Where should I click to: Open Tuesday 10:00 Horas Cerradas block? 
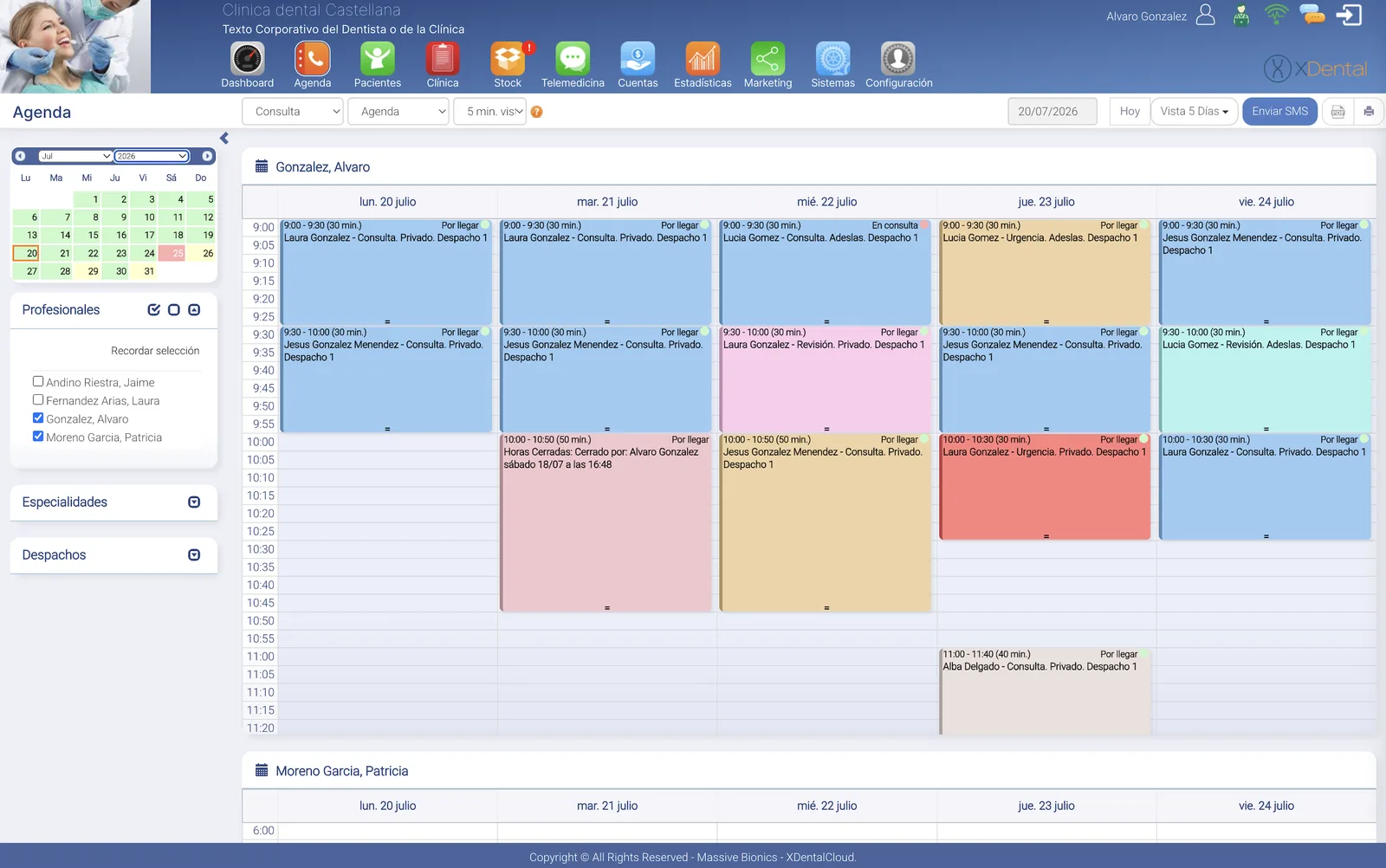(606, 523)
